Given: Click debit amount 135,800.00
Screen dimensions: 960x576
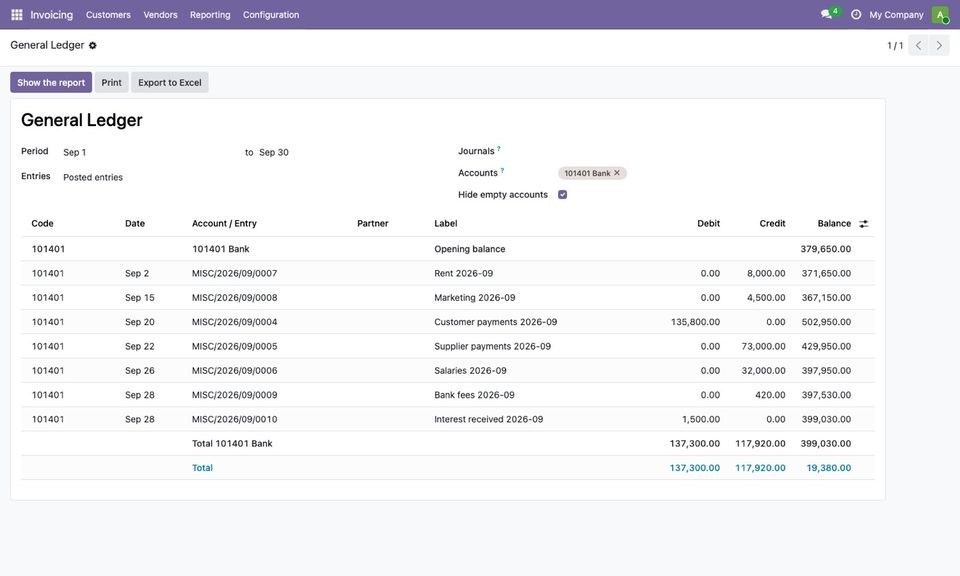Looking at the screenshot, I should [x=696, y=322].
